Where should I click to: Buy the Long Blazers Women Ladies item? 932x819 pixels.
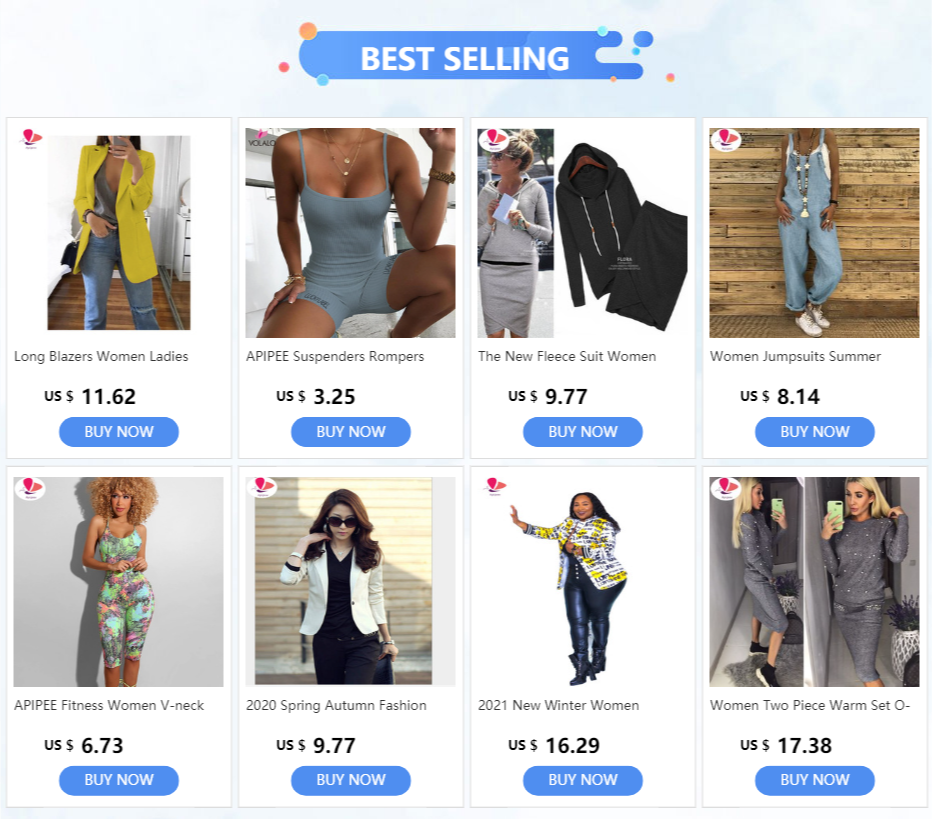tap(119, 431)
